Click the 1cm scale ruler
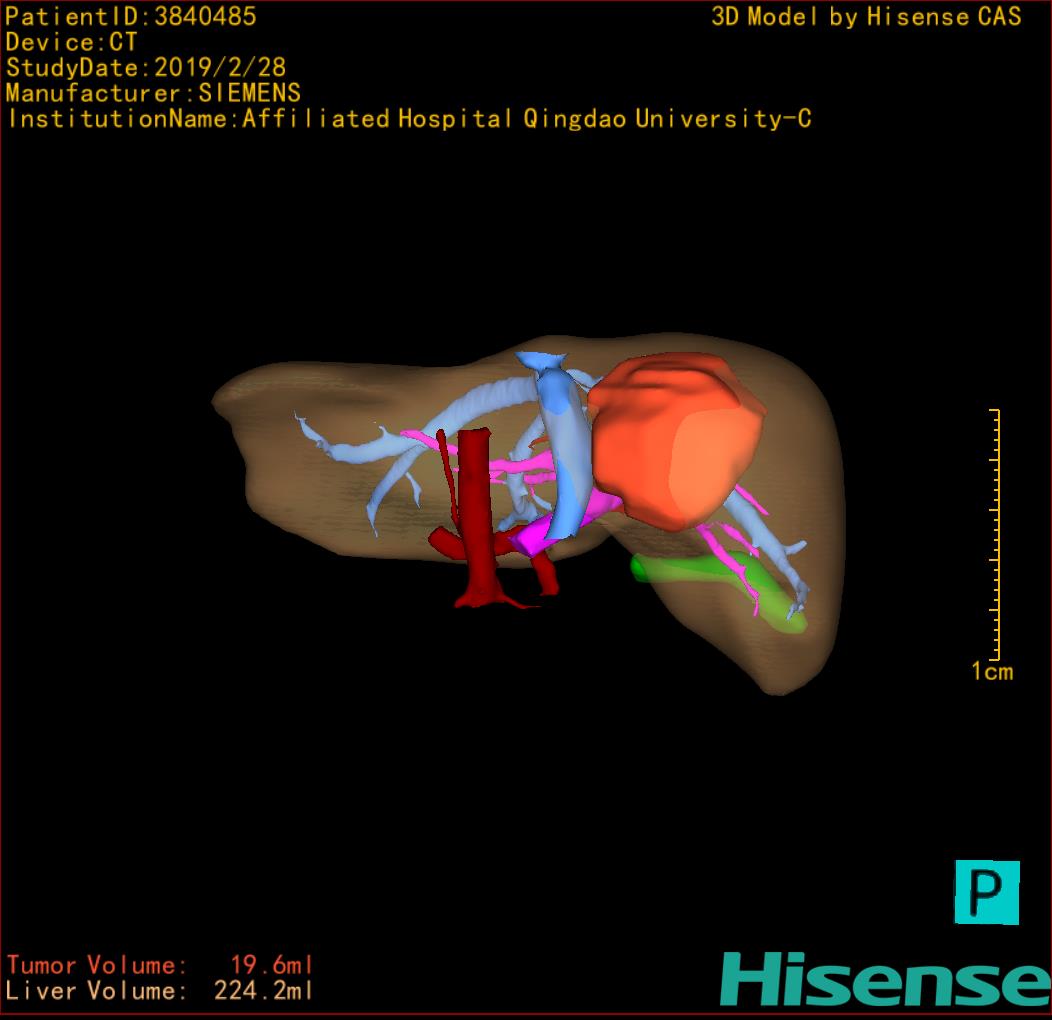 pos(996,534)
